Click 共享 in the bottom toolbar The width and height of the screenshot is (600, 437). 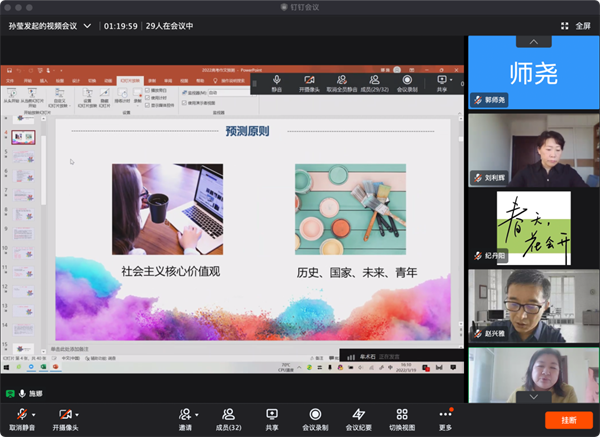272,419
